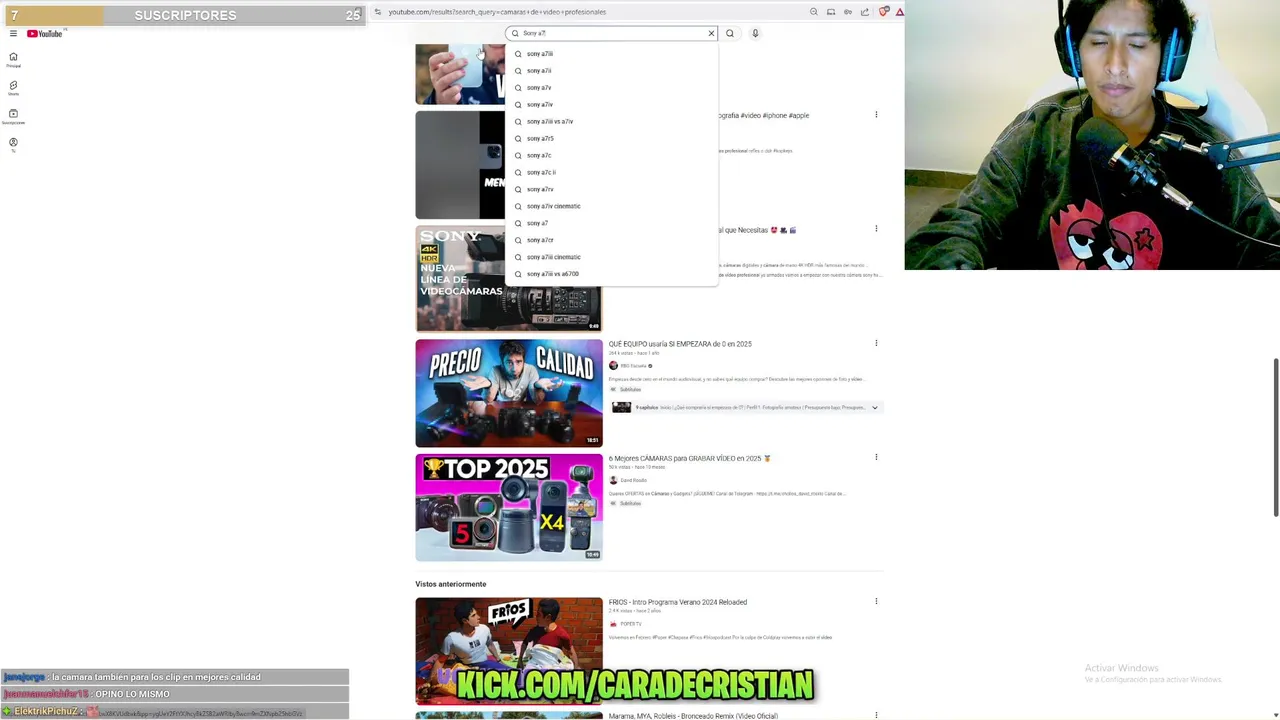The width and height of the screenshot is (1280, 720).
Task: Click David Rosillo channel avatar
Action: click(x=613, y=480)
